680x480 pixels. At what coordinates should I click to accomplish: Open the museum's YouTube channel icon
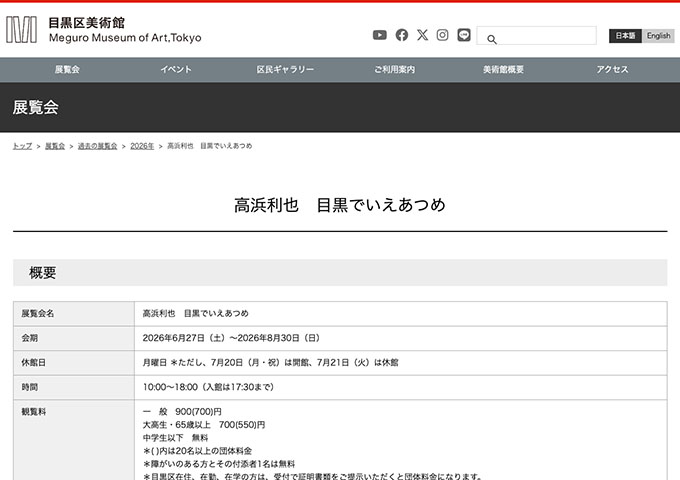click(x=379, y=35)
